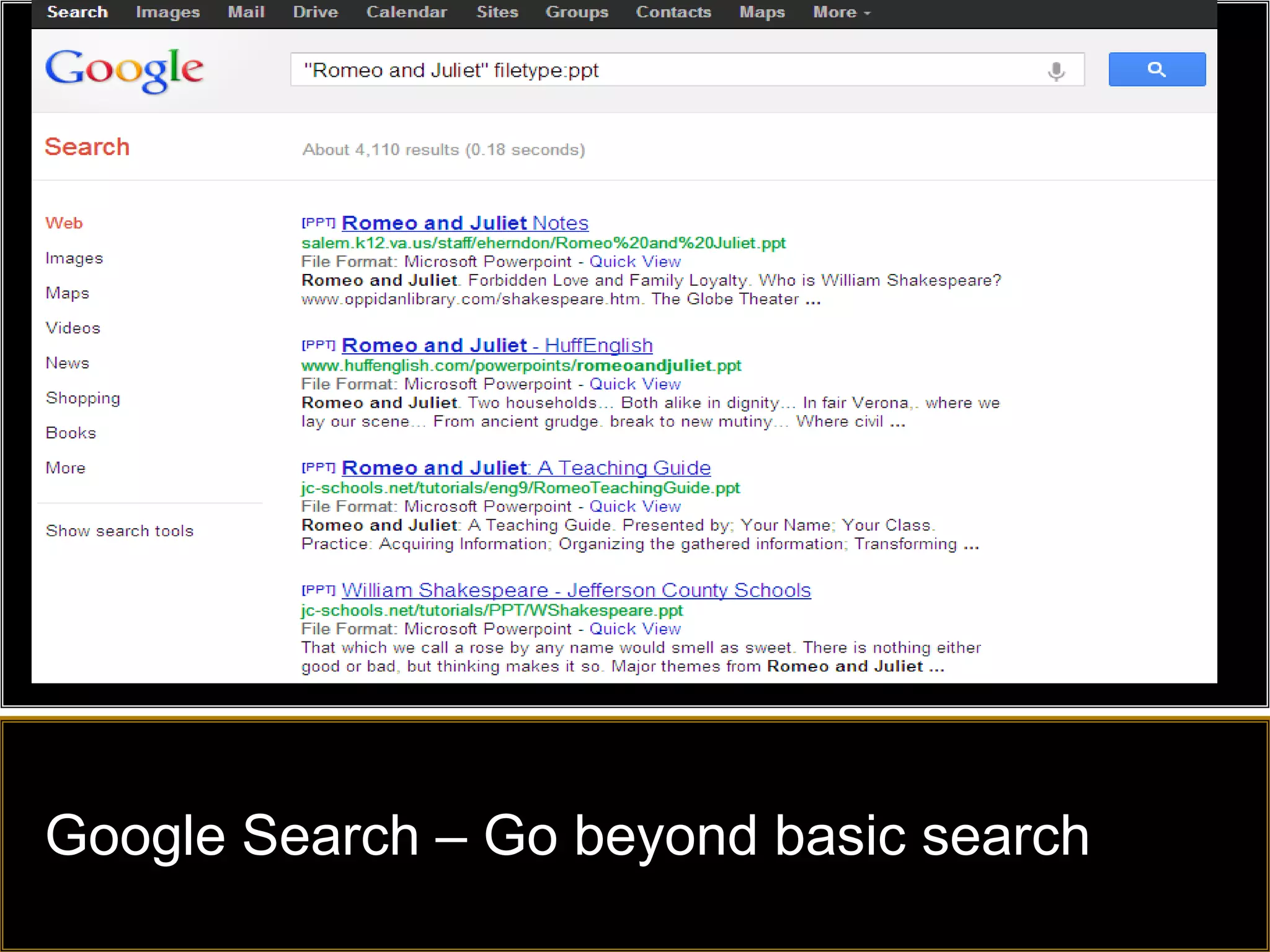Open Sites in the top bar

tap(497, 12)
